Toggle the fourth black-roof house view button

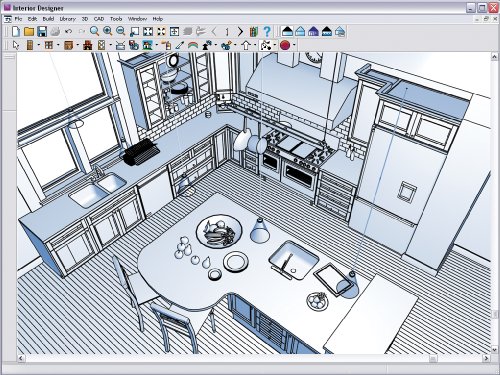pos(327,32)
